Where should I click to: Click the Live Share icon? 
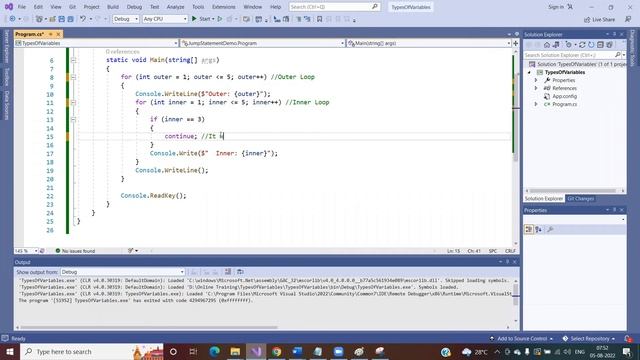pyautogui.click(x=587, y=20)
